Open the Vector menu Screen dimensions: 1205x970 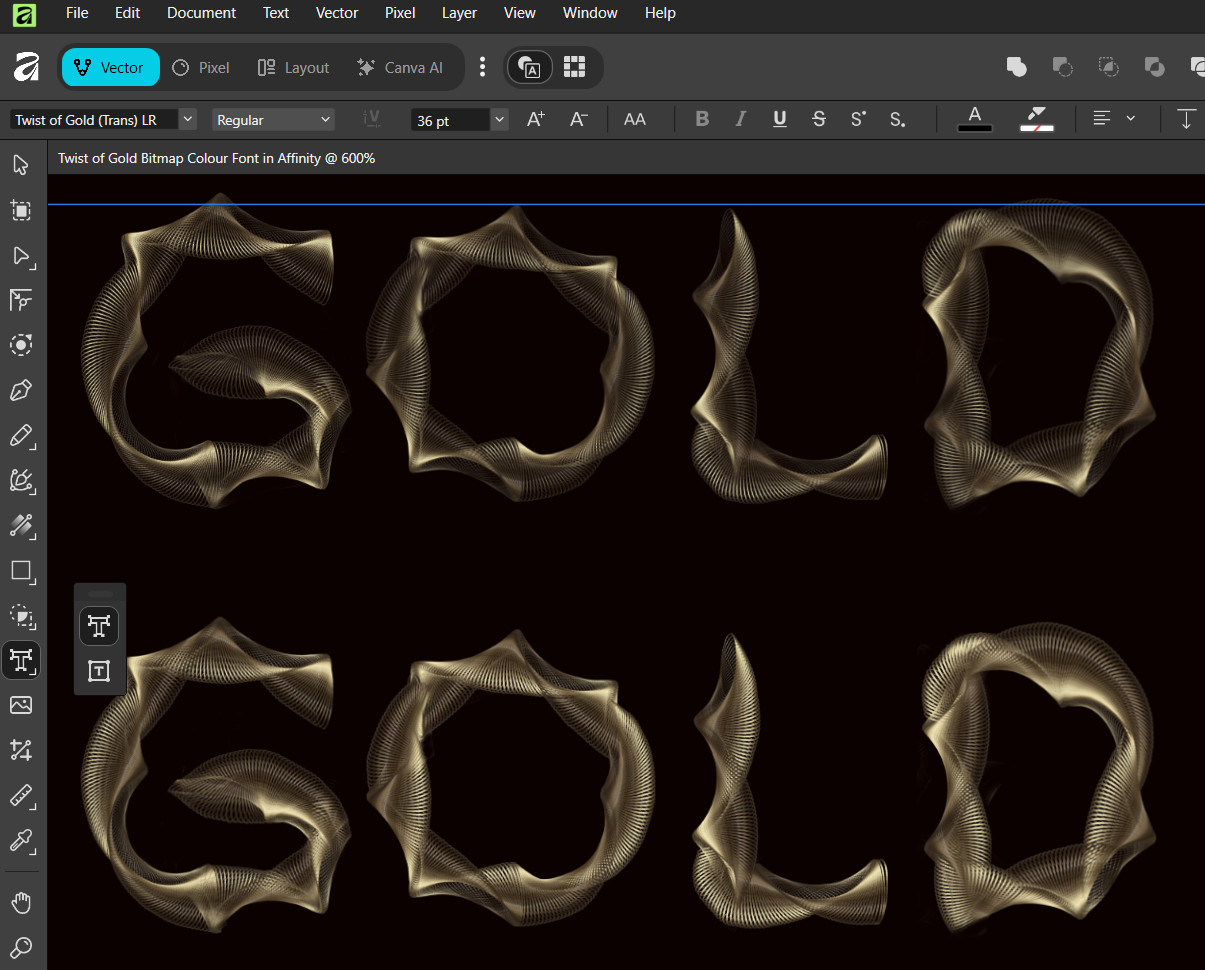click(x=337, y=13)
